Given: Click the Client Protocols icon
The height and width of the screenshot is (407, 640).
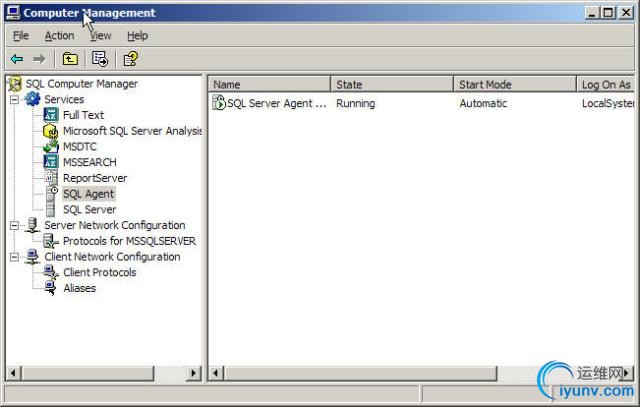Looking at the screenshot, I should click(51, 272).
